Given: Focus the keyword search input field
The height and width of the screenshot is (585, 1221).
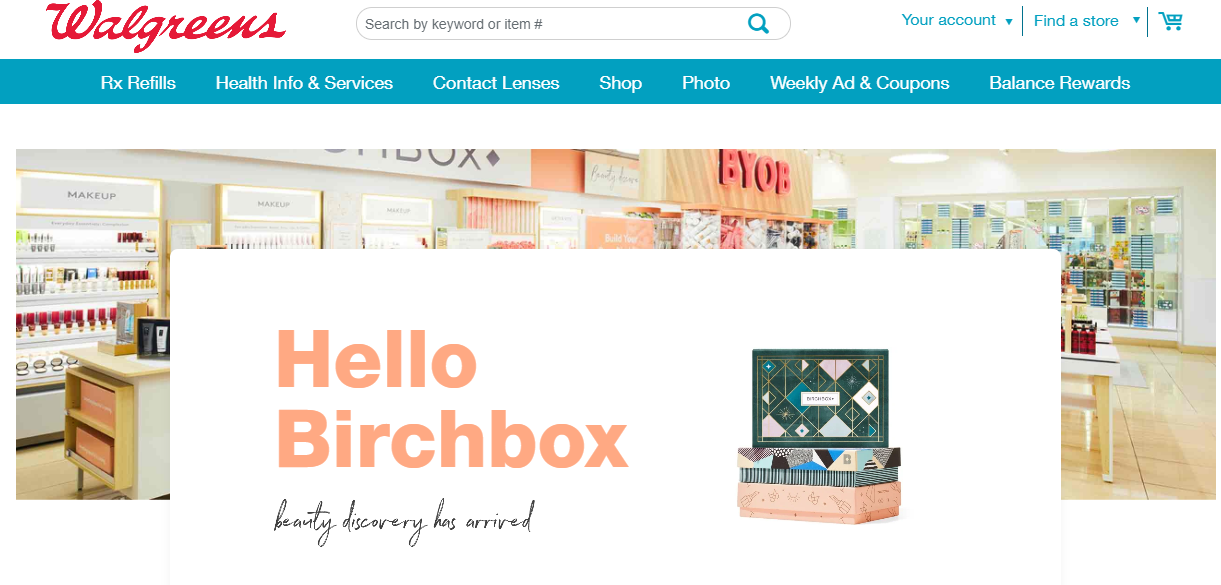Looking at the screenshot, I should click(x=550, y=24).
